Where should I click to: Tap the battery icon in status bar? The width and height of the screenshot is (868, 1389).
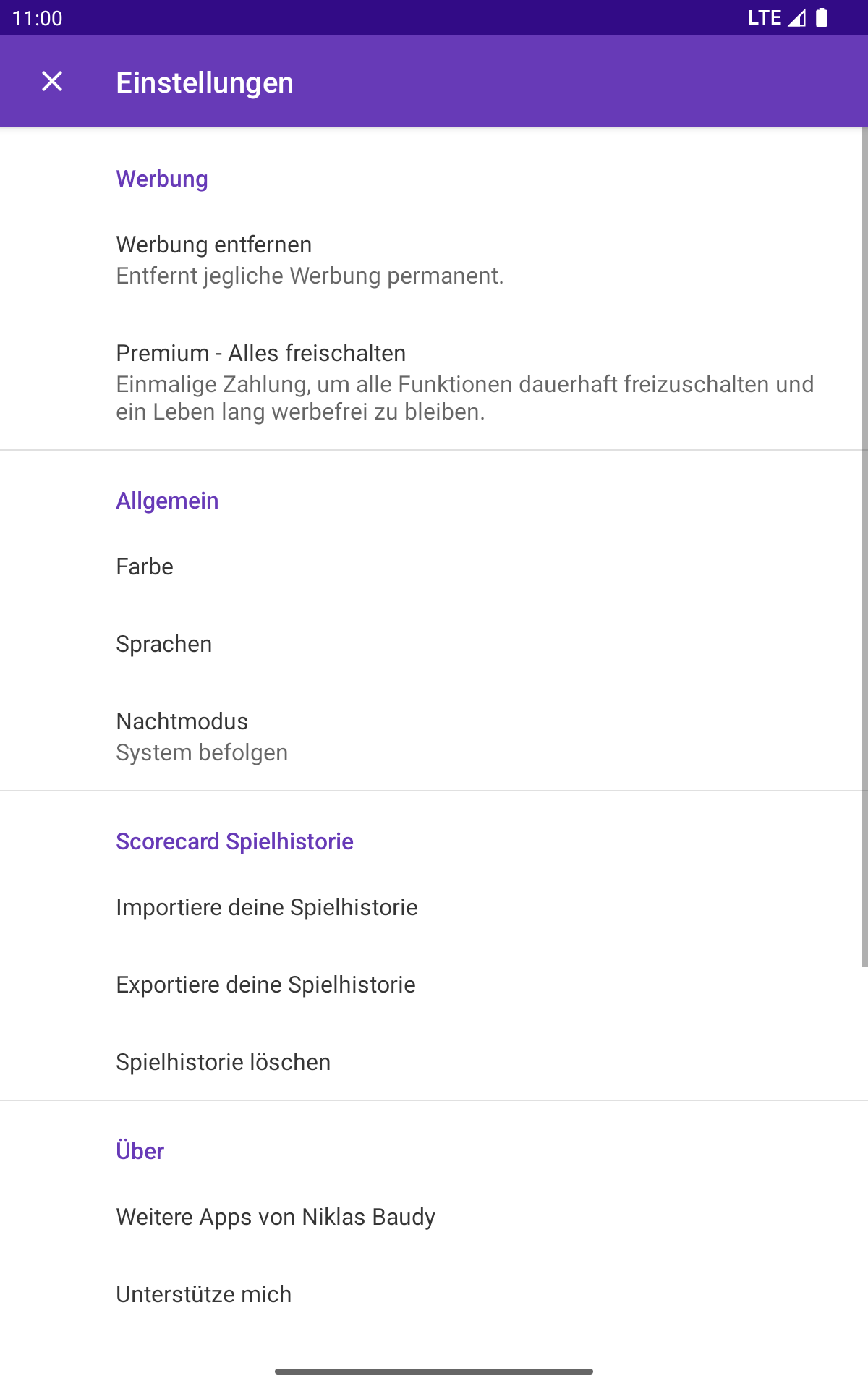pyautogui.click(x=822, y=17)
